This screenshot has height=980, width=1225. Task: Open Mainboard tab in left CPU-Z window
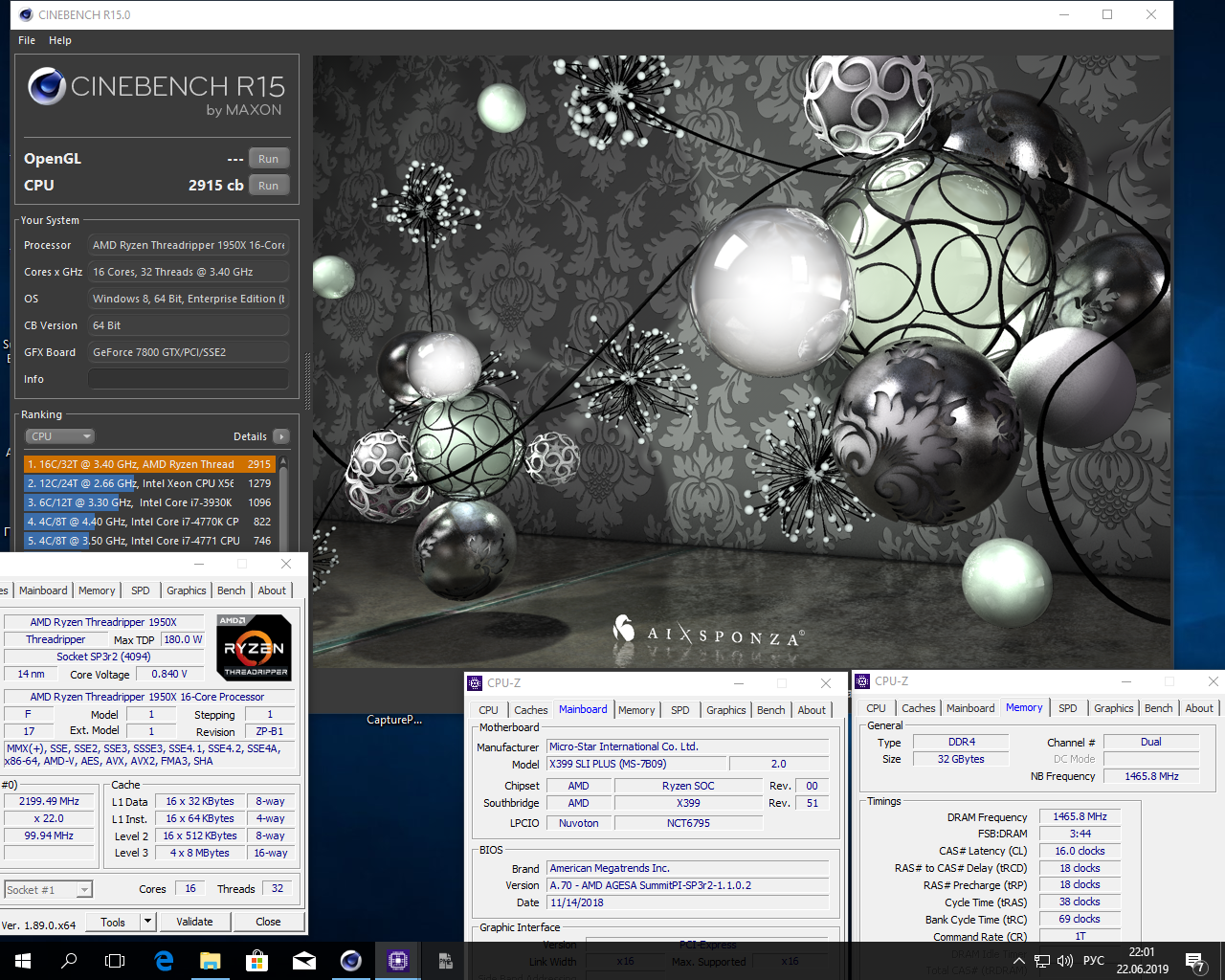click(43, 590)
